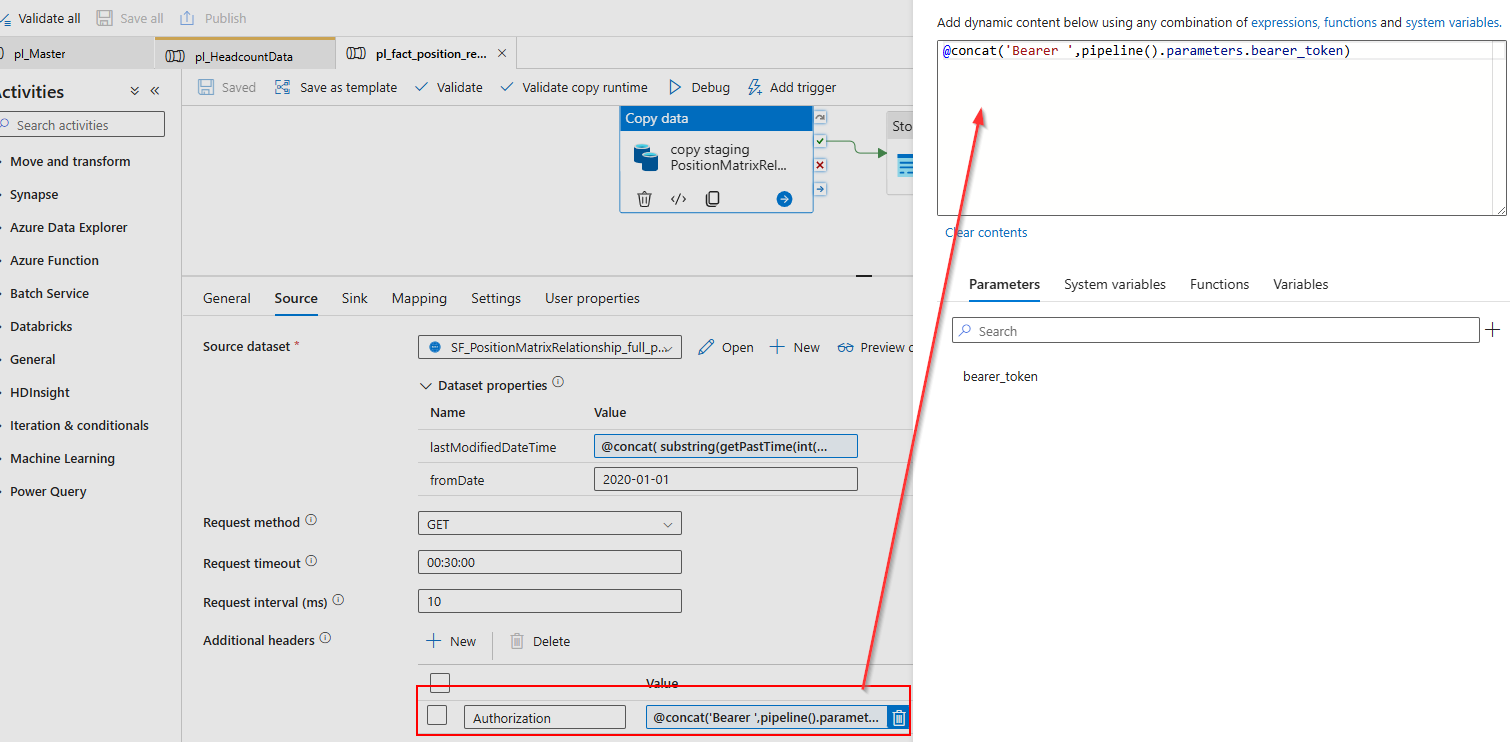Click Add trigger in toolbar
This screenshot has height=742, width=1510.
point(792,87)
